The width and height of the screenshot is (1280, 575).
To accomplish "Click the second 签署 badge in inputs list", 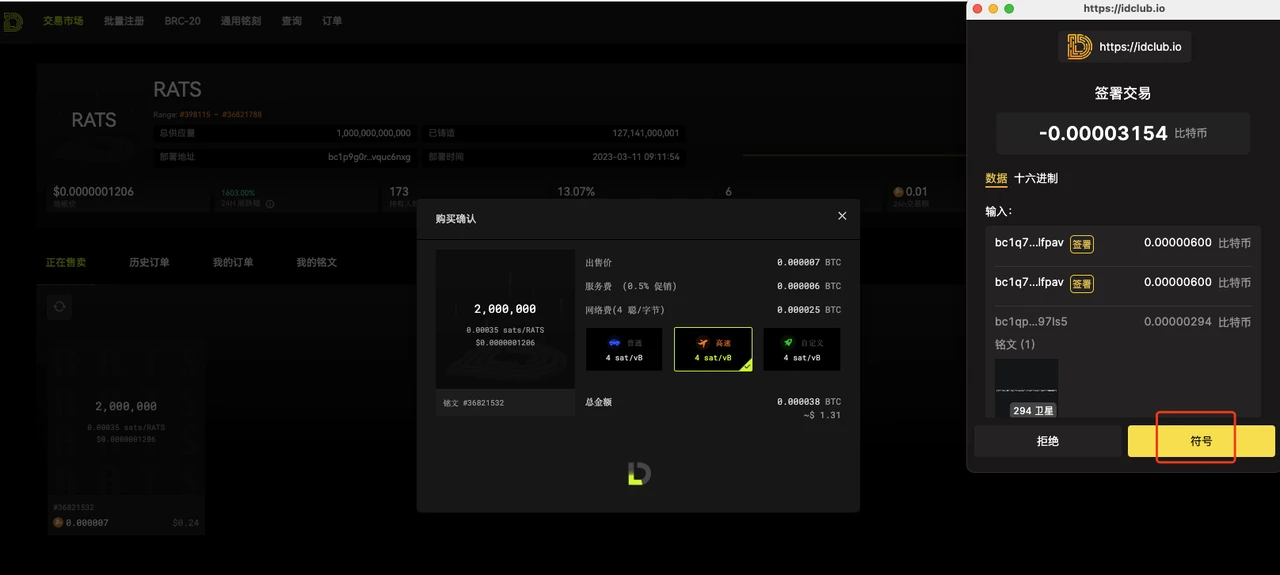I will [1081, 284].
